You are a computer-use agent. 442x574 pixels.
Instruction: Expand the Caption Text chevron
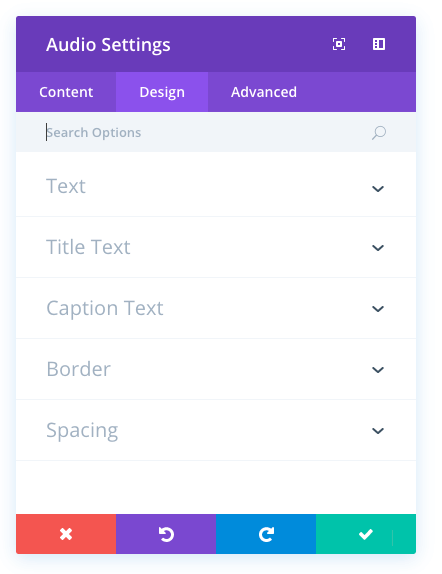coord(378,309)
